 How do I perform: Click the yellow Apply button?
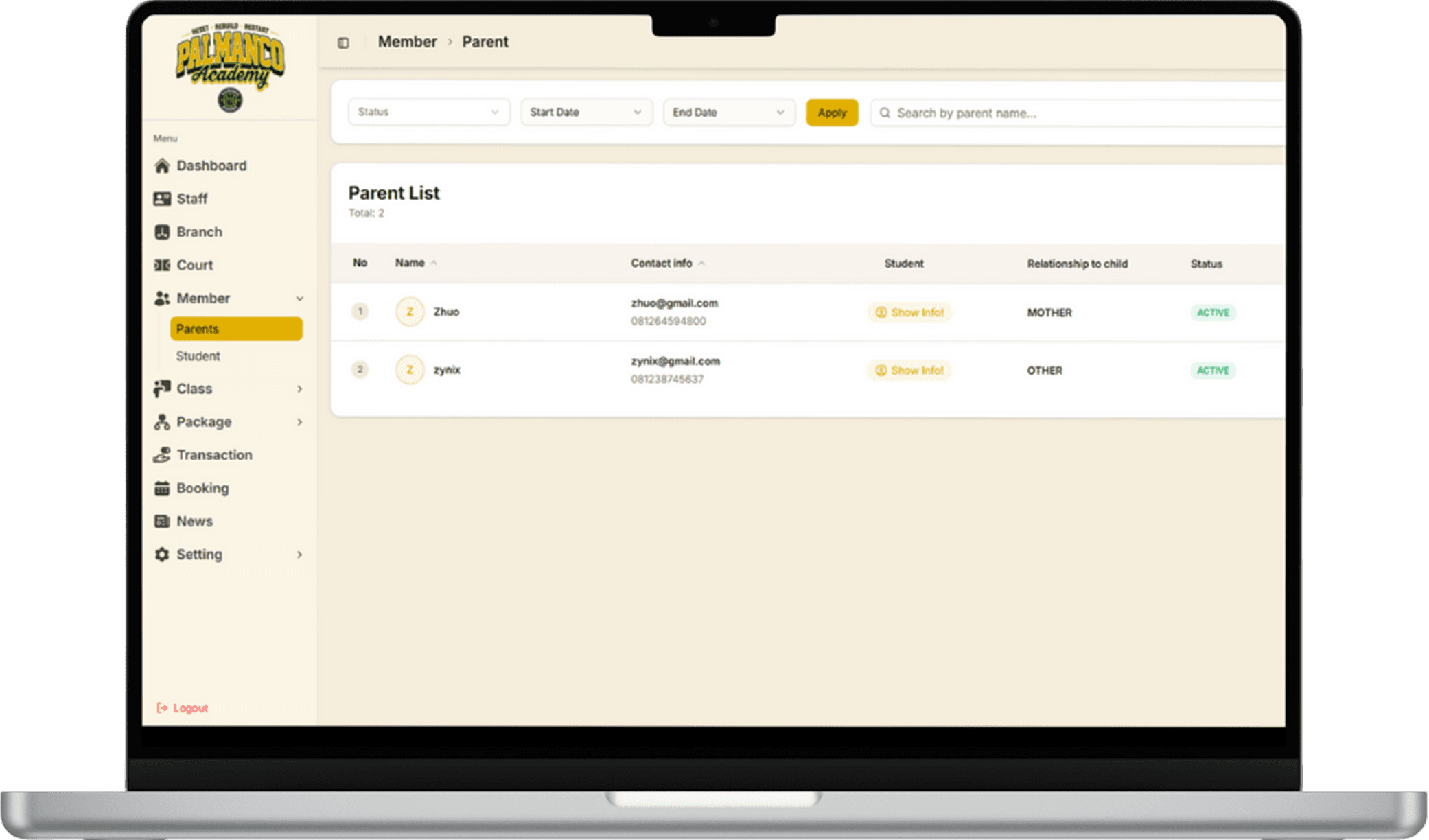click(x=831, y=113)
